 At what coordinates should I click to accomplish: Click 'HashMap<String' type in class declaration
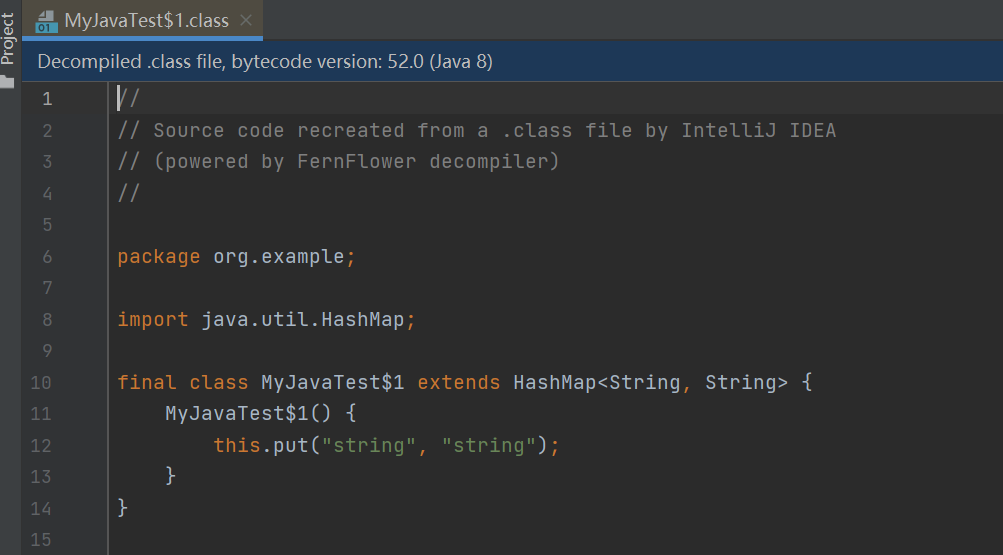click(597, 382)
